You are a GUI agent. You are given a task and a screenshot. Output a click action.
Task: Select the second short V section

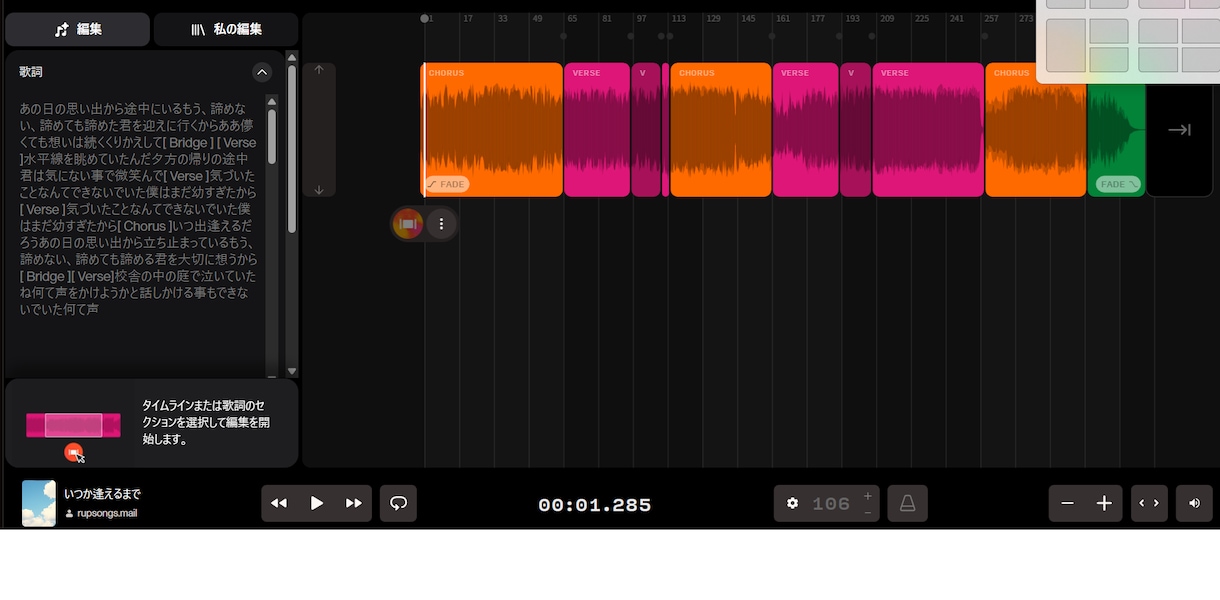pyautogui.click(x=855, y=130)
